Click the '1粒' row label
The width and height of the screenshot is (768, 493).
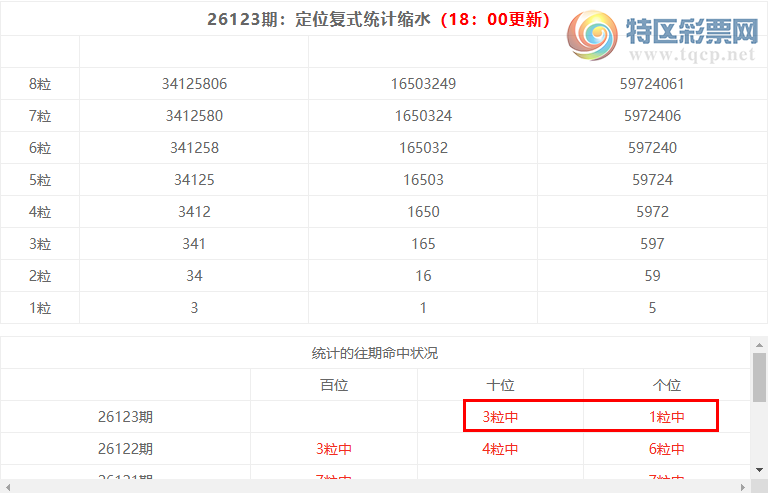pyautogui.click(x=40, y=308)
